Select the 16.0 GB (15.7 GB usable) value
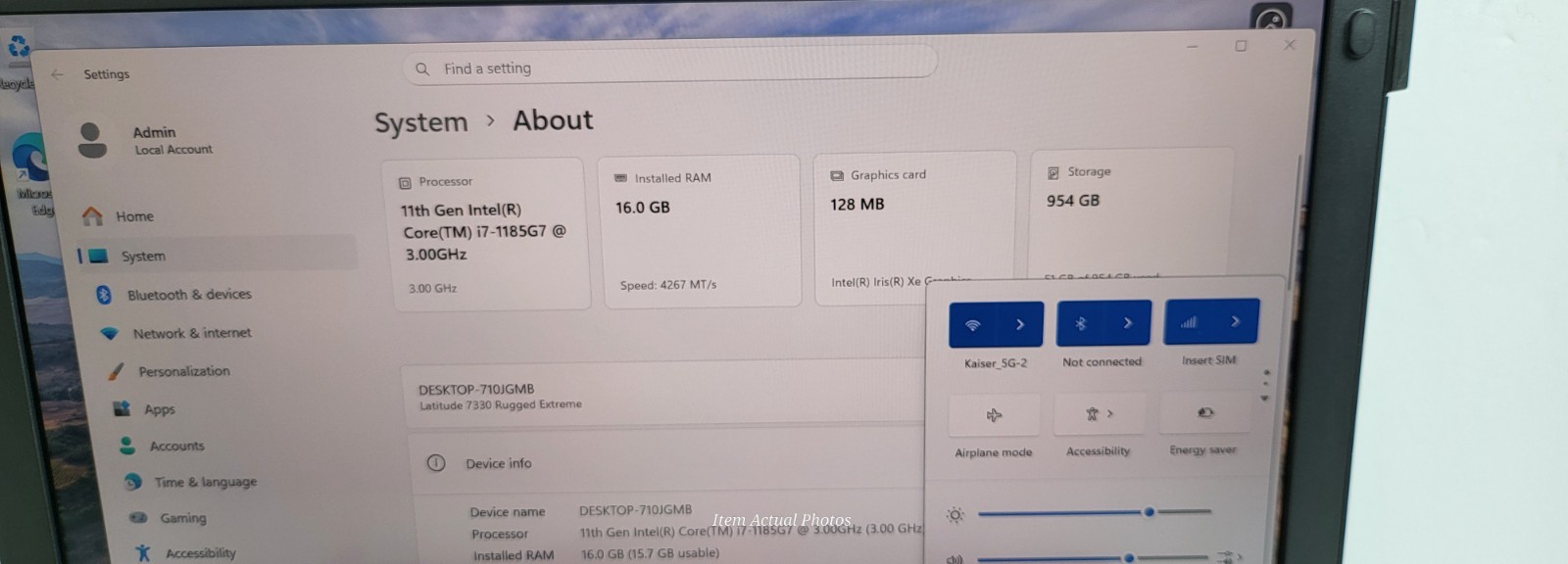1568x564 pixels. (x=650, y=554)
